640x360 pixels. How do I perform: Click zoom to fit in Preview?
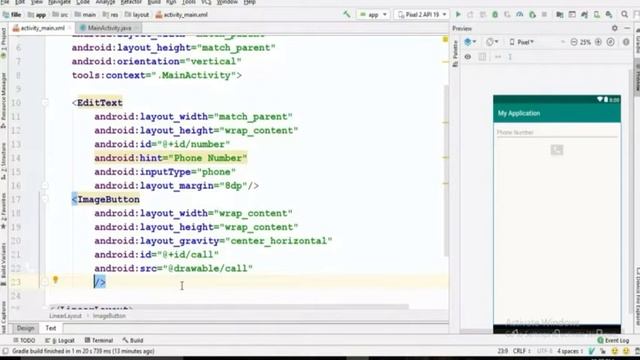[x=611, y=42]
